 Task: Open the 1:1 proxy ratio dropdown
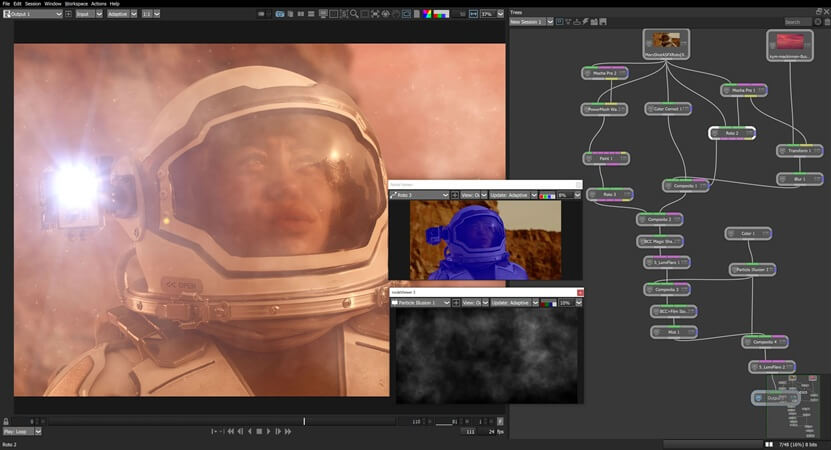tap(151, 14)
